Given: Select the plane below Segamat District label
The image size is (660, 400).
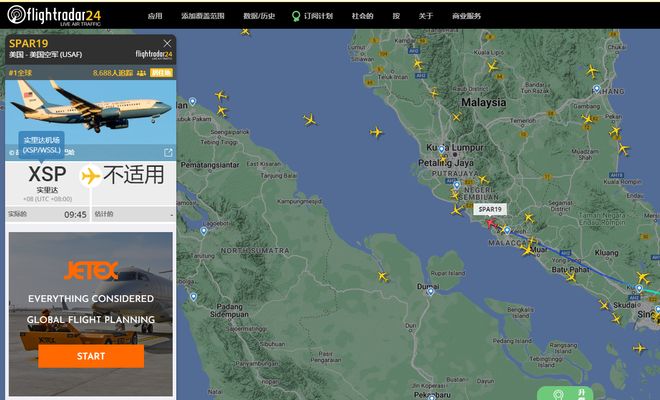Looking at the screenshot, I should coord(529,218).
